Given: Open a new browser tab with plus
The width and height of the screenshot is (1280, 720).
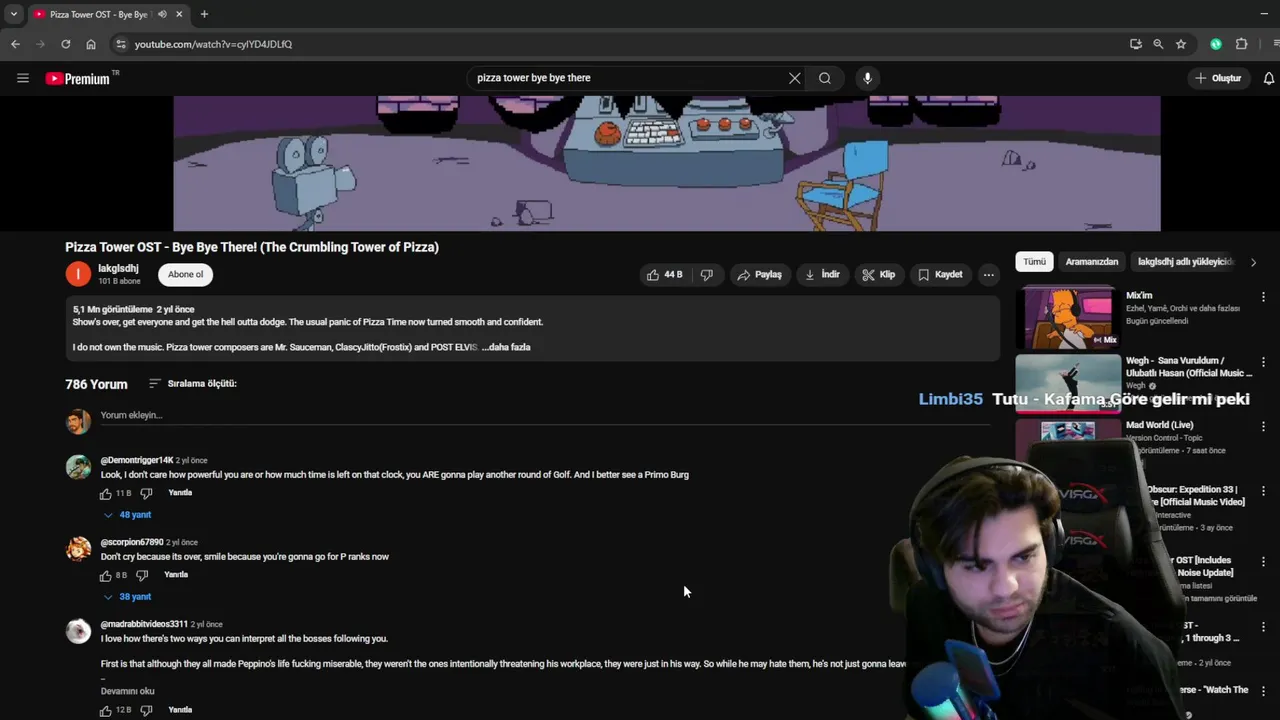Looking at the screenshot, I should click(204, 14).
